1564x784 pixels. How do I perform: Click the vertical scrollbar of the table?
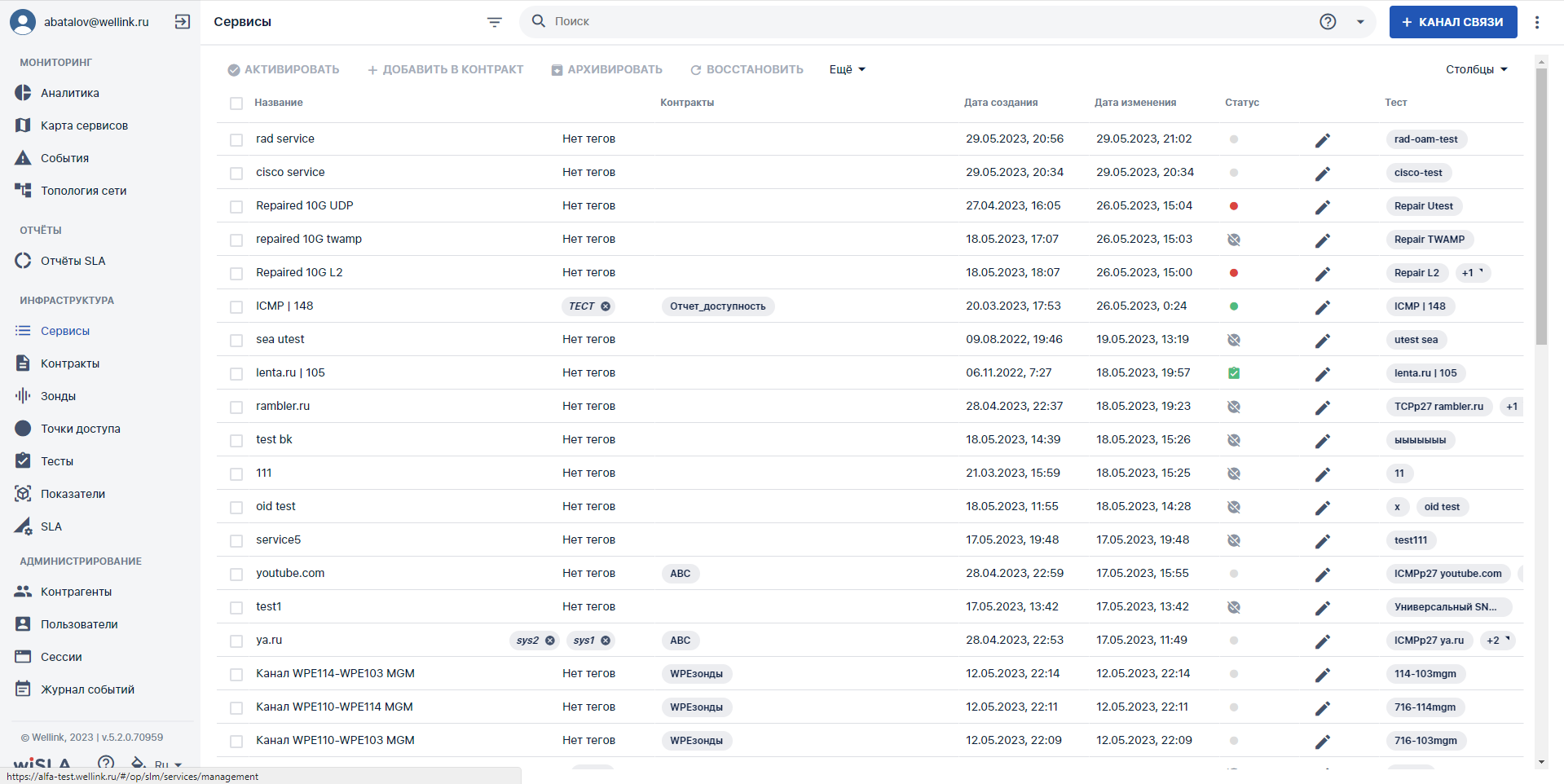[1540, 207]
